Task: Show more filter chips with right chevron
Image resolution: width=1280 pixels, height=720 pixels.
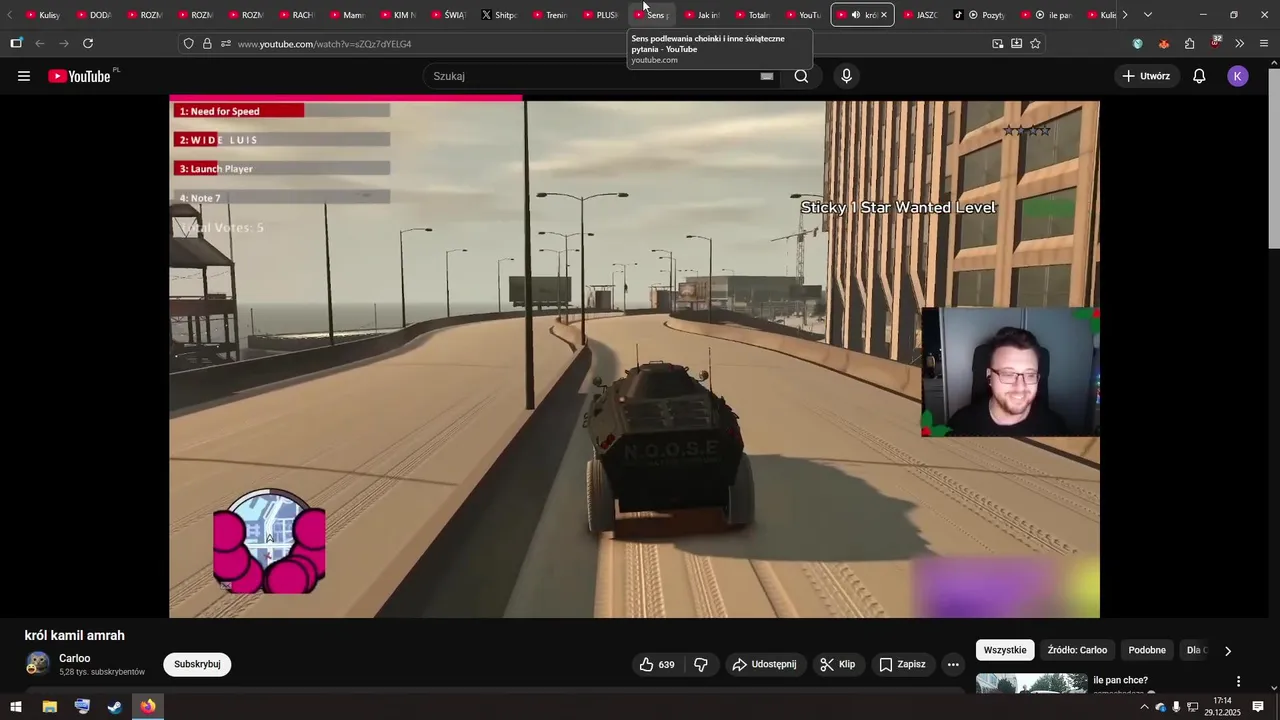Action: click(1228, 650)
